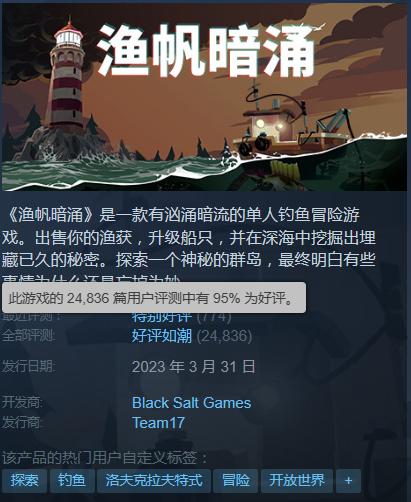Select the 钓鱼 tag

[72, 481]
